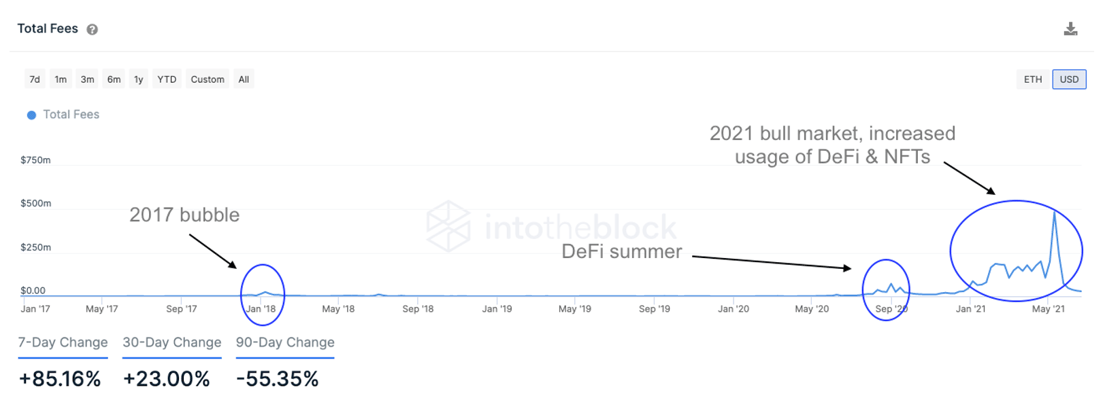Select the 7d time range
Screen dimensions: 1120x417
pos(34,79)
